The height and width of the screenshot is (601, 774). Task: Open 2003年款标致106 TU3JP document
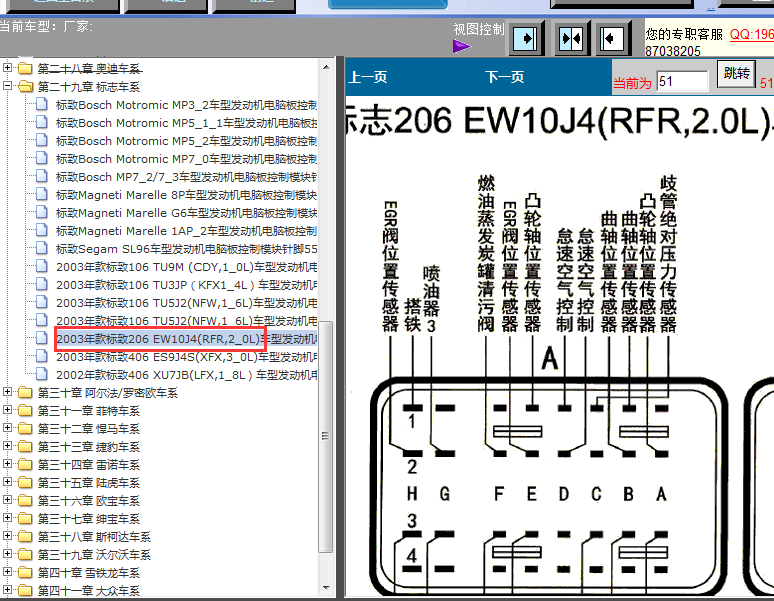tap(186, 285)
